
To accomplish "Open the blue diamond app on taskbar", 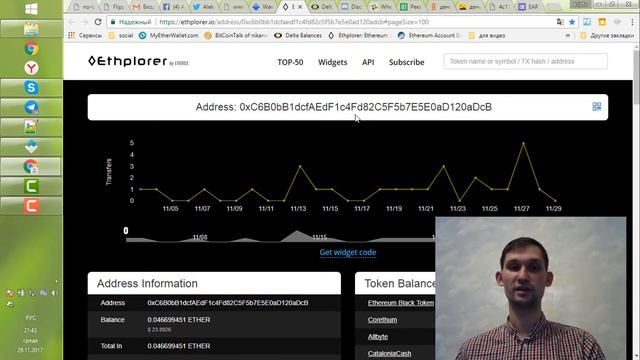I will pyautogui.click(x=31, y=147).
